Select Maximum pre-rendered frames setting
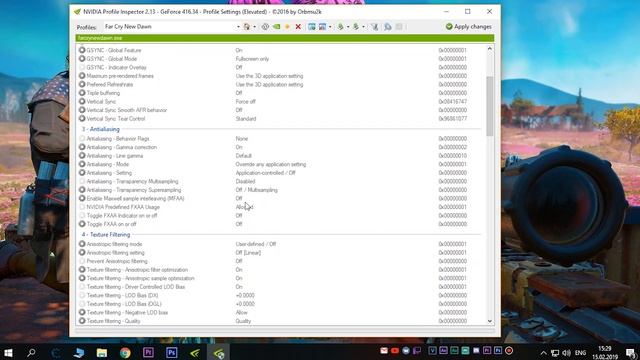640x360 pixels. (x=280, y=76)
